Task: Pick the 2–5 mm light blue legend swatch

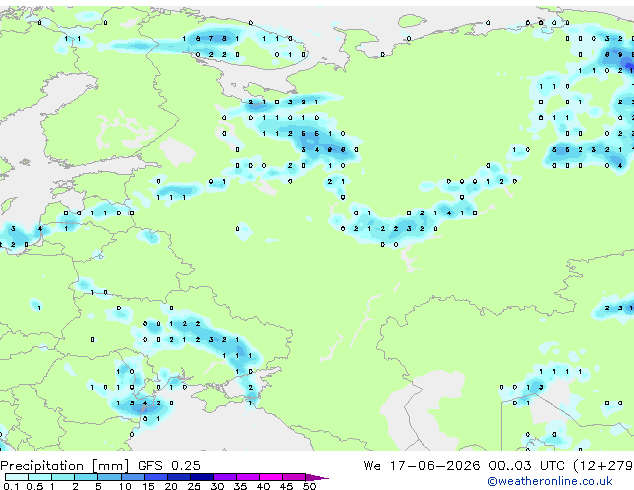Action: click(86, 477)
